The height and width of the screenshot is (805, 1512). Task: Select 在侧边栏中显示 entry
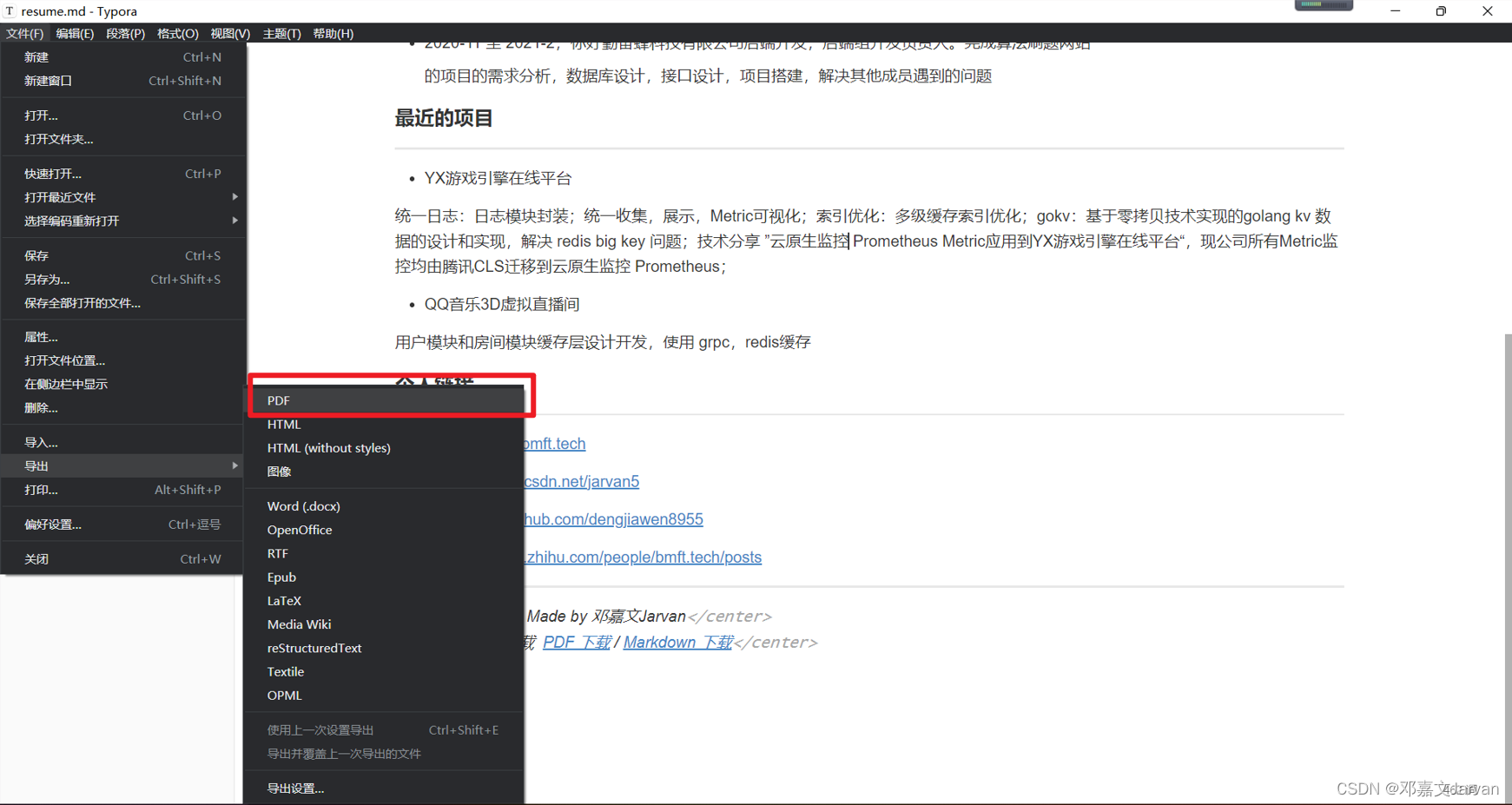pos(123,384)
